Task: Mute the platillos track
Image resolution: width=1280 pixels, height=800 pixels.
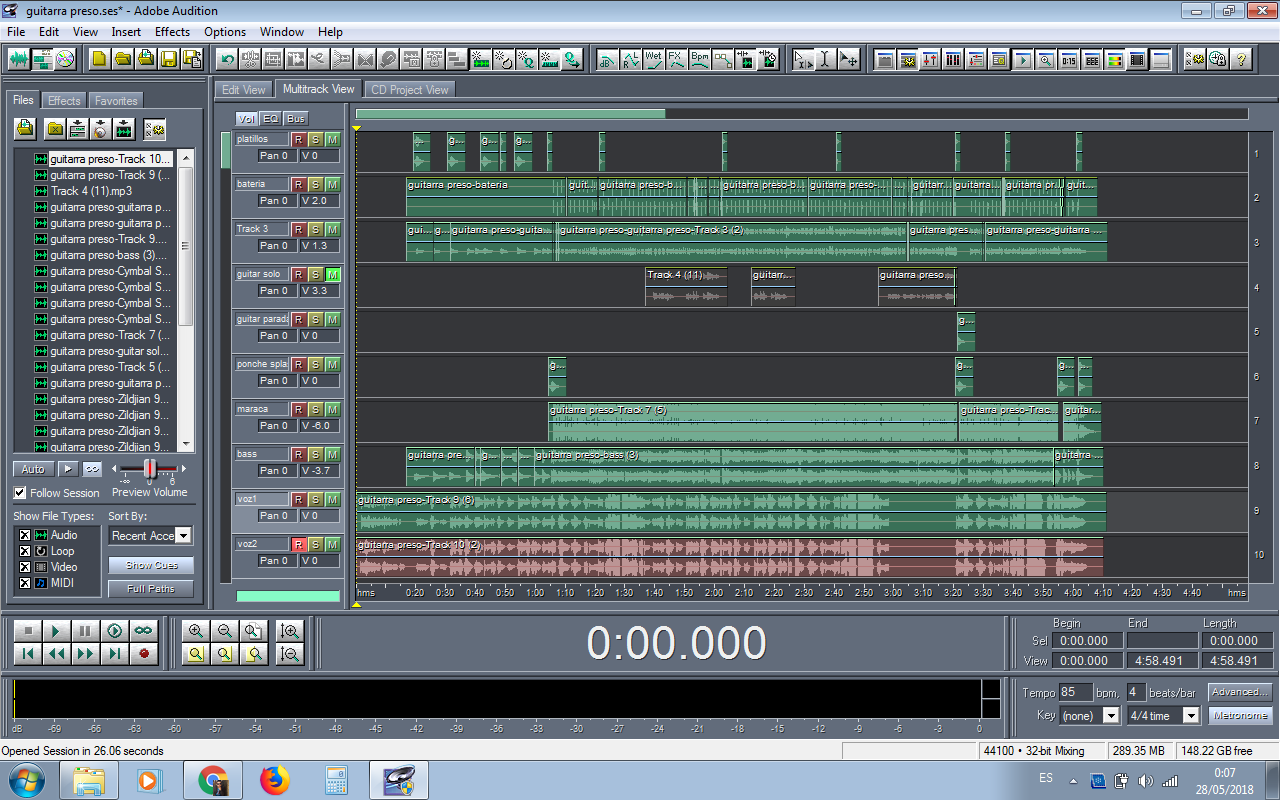Action: [x=333, y=139]
